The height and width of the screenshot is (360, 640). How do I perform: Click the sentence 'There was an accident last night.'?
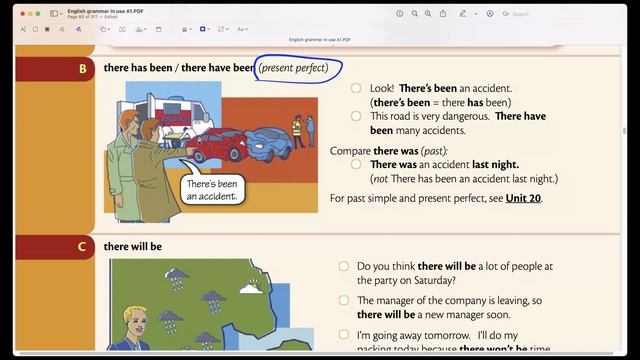tap(444, 164)
